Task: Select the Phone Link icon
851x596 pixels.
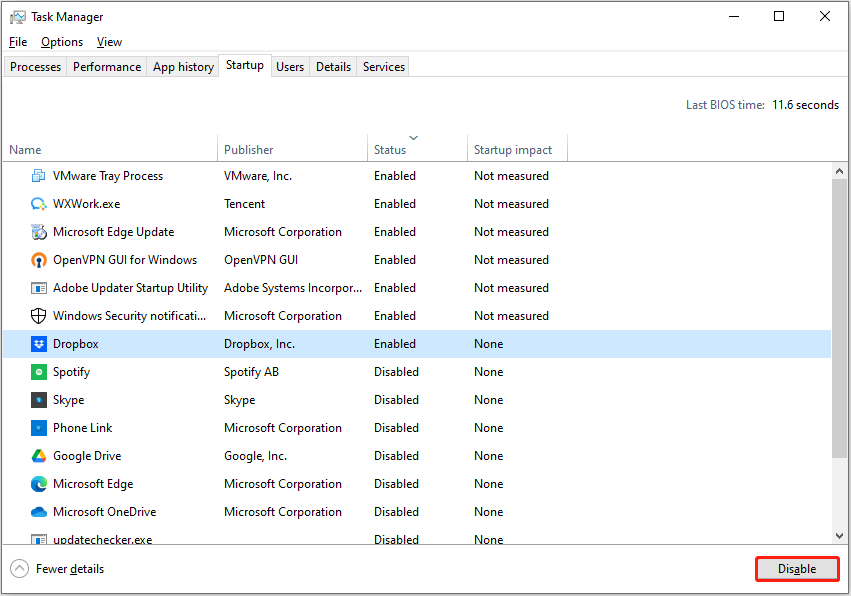Action: [38, 427]
